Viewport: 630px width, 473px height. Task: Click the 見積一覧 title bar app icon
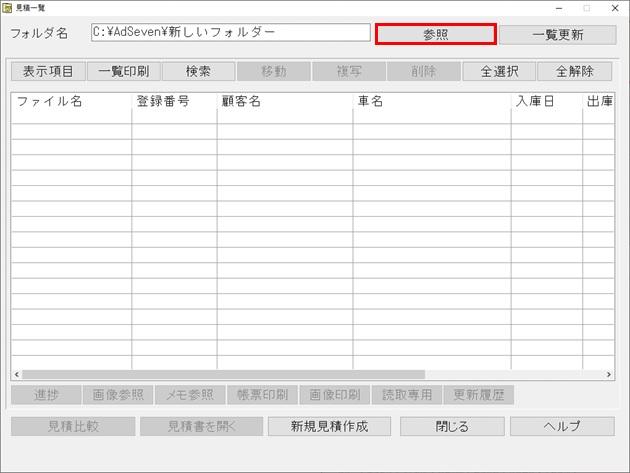[x=7, y=8]
